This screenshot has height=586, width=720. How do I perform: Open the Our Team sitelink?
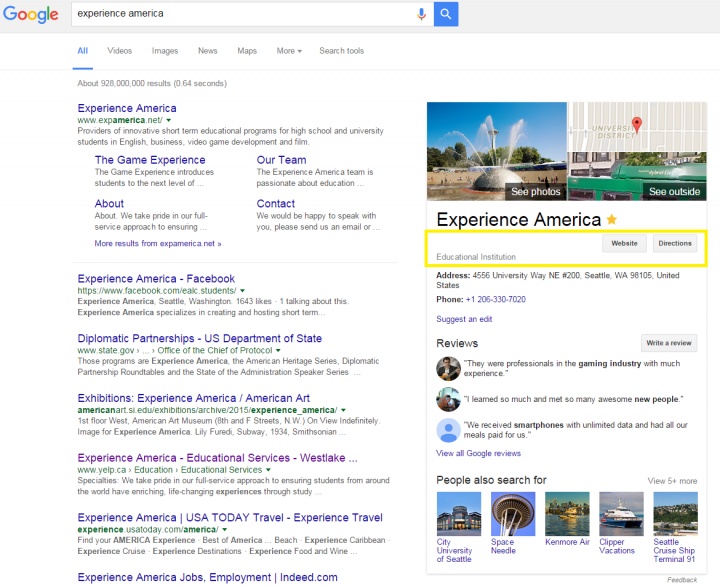pos(281,160)
